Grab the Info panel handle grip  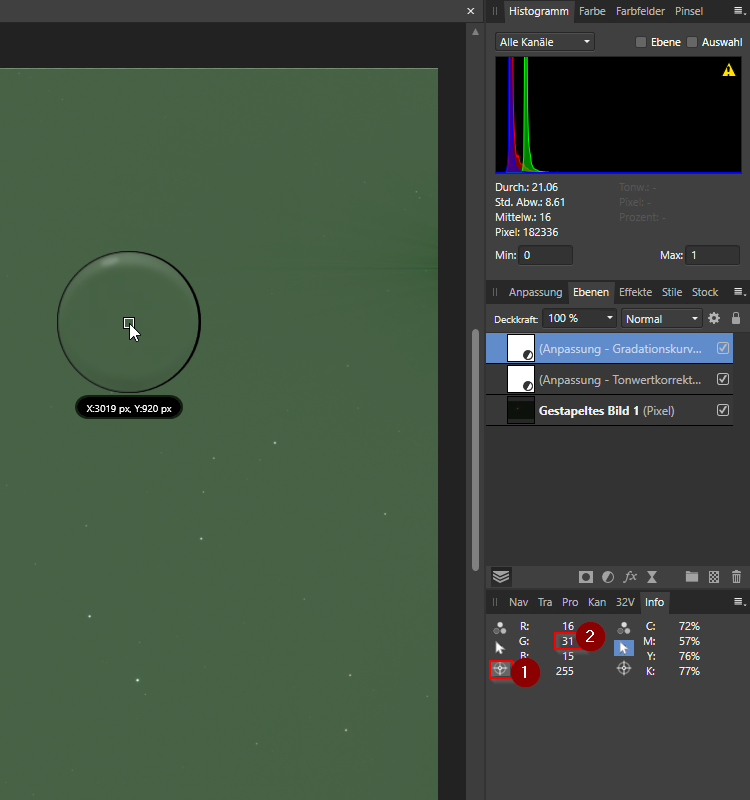[494, 602]
